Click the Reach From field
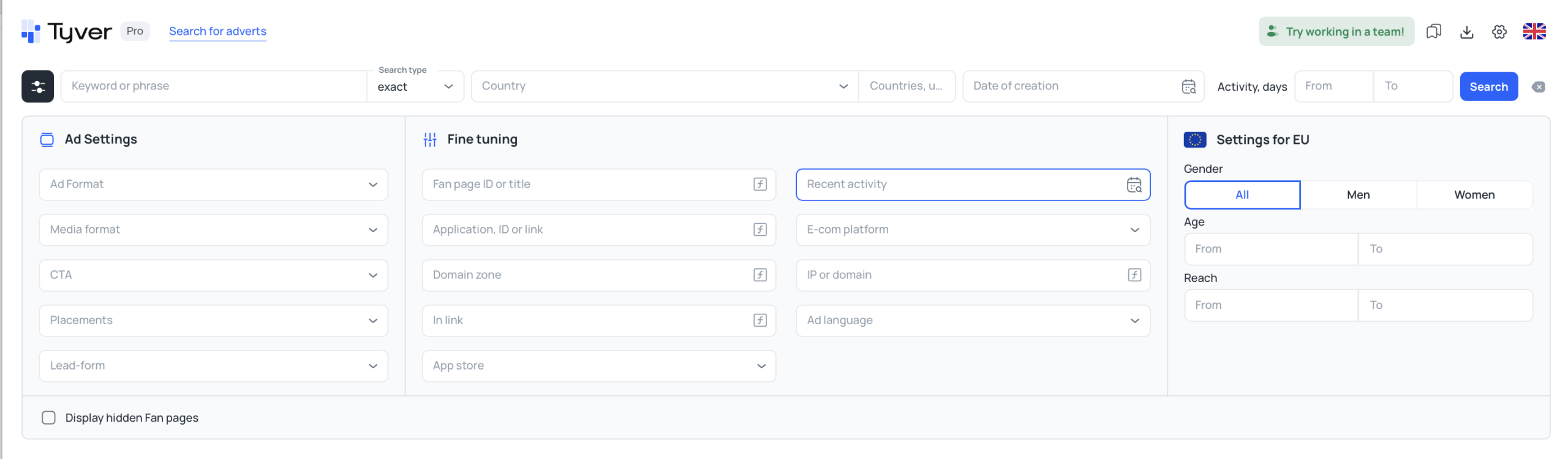This screenshot has height=459, width=1568. tap(1272, 305)
